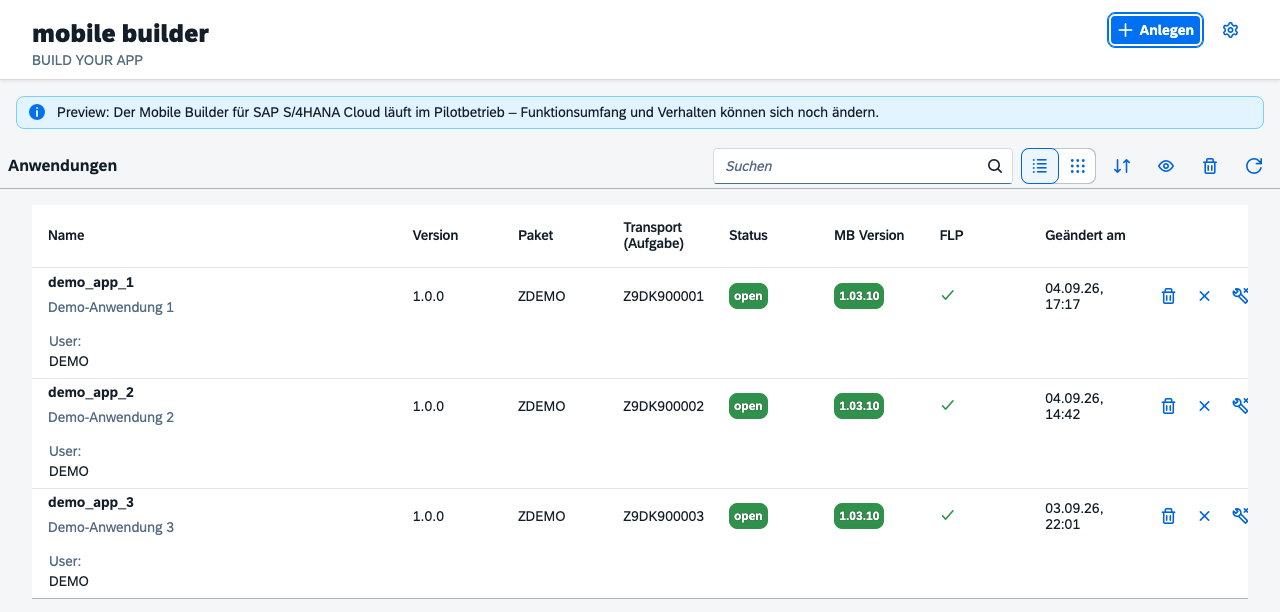Click the search magnifier icon
Viewport: 1280px width, 612px height.
coord(995,166)
